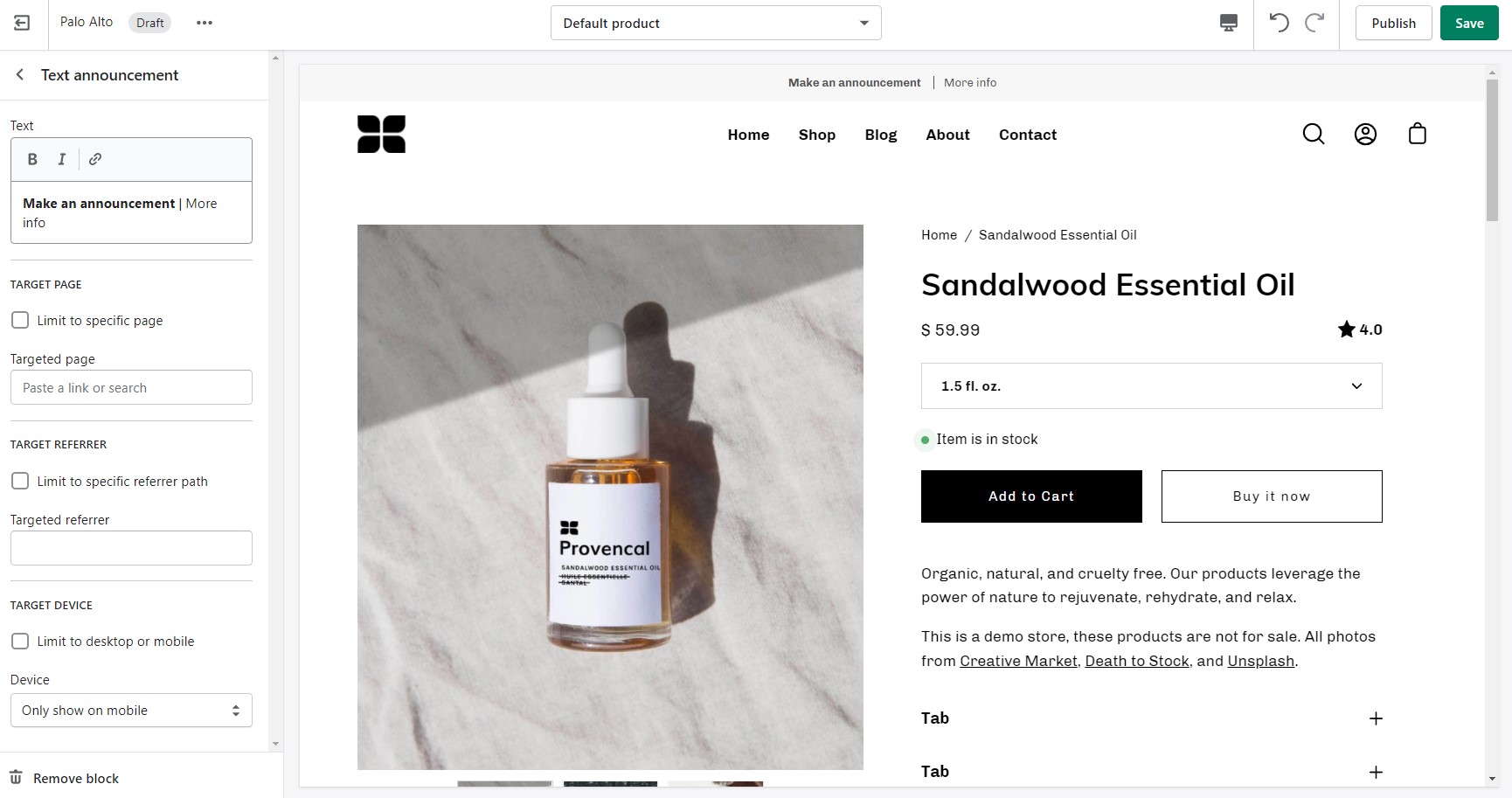Screen dimensions: 1512x798
Task: Open the Shop menu item
Action: tap(817, 135)
